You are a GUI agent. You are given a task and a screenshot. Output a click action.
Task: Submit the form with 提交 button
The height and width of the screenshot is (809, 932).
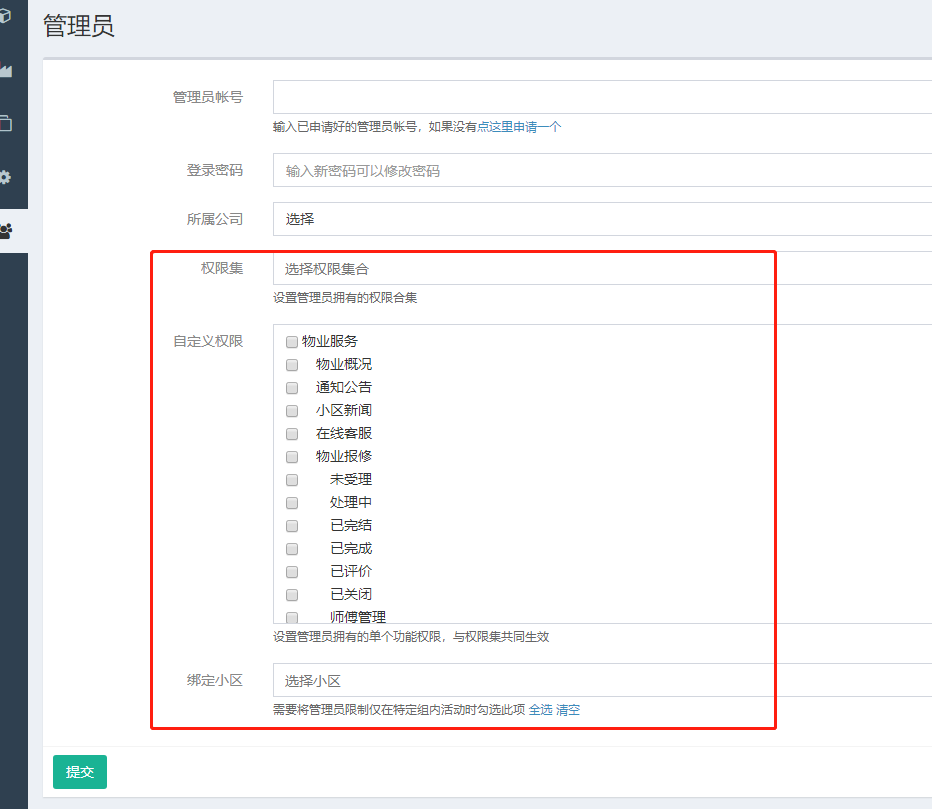pyautogui.click(x=80, y=772)
